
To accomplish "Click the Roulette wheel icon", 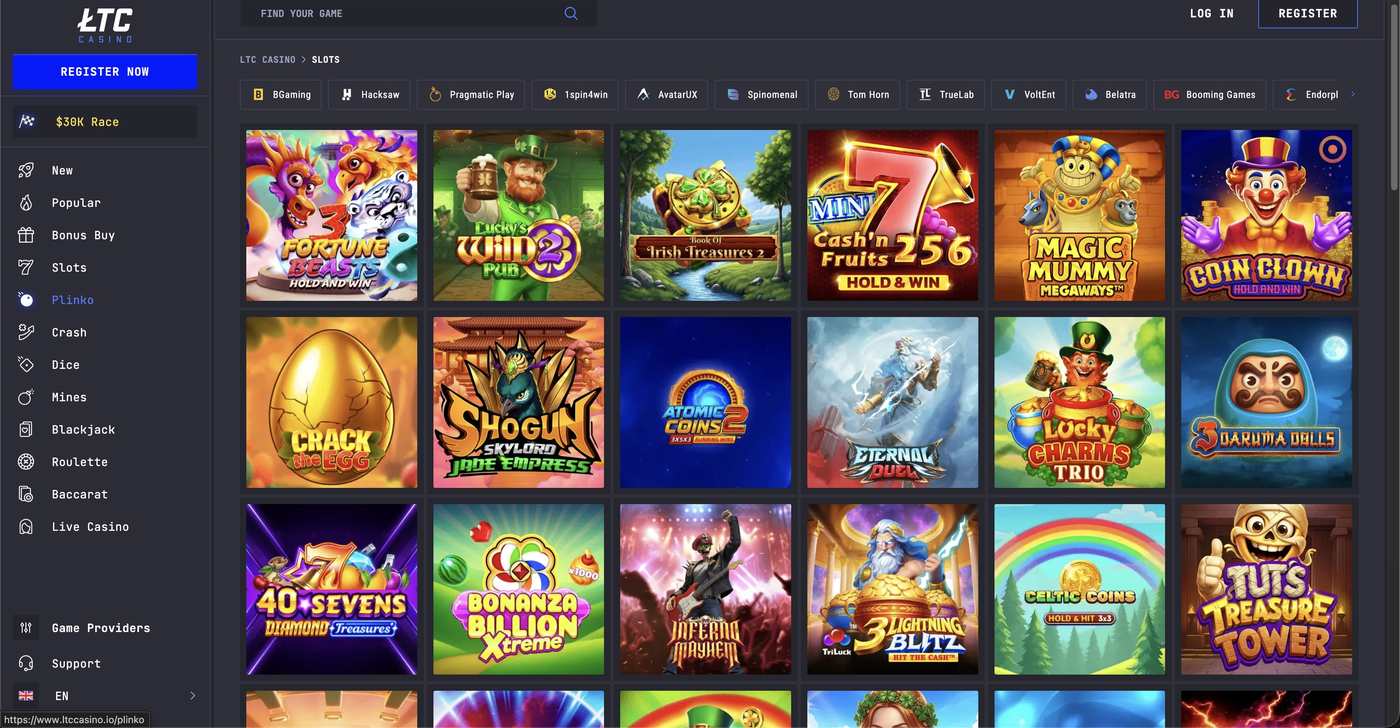I will tap(26, 462).
